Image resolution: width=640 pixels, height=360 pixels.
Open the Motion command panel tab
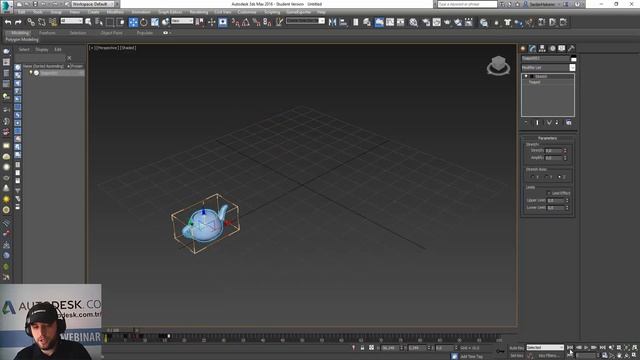[x=552, y=49]
